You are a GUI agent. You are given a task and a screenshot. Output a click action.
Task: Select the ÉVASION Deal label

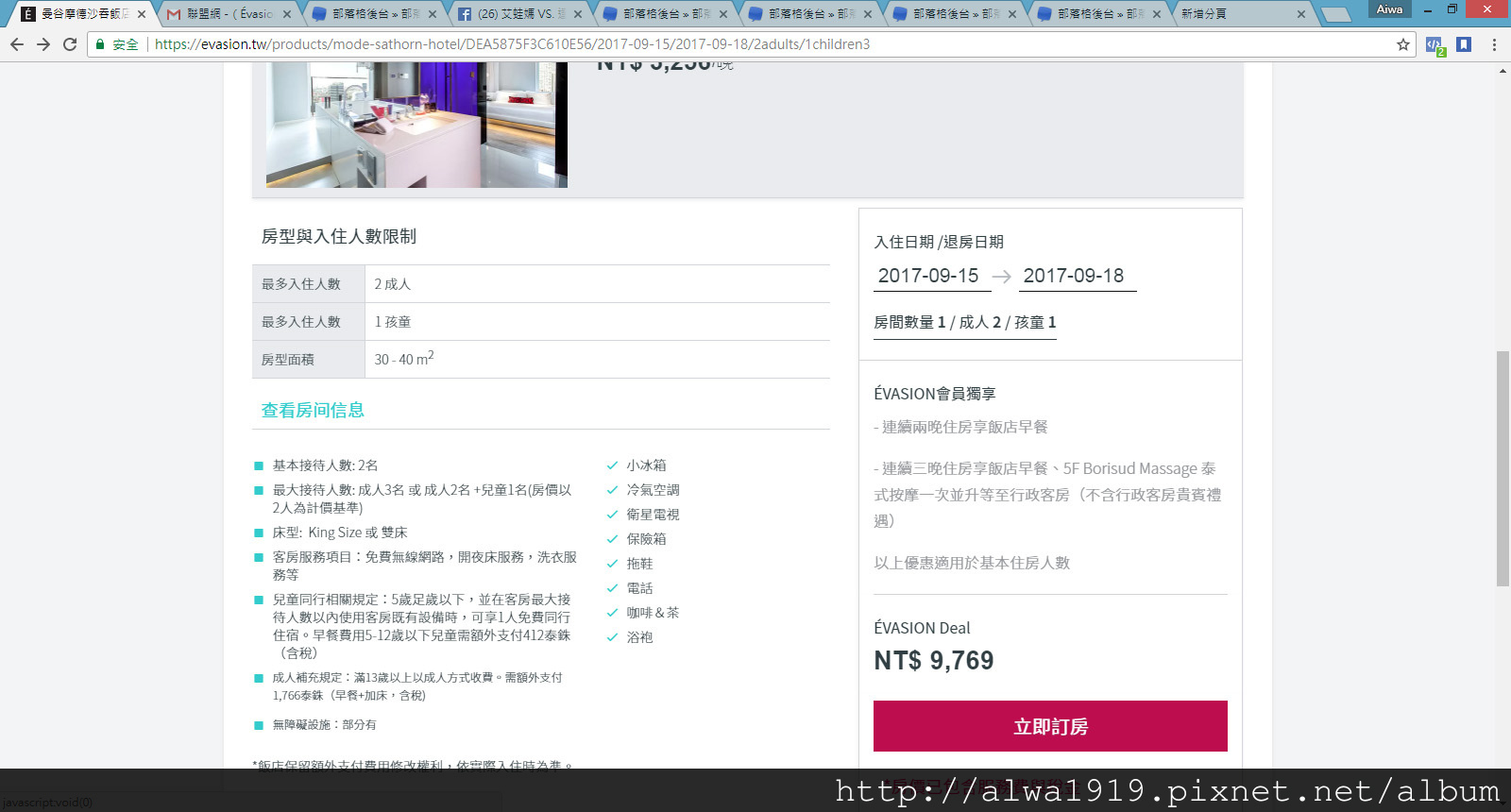tap(922, 628)
